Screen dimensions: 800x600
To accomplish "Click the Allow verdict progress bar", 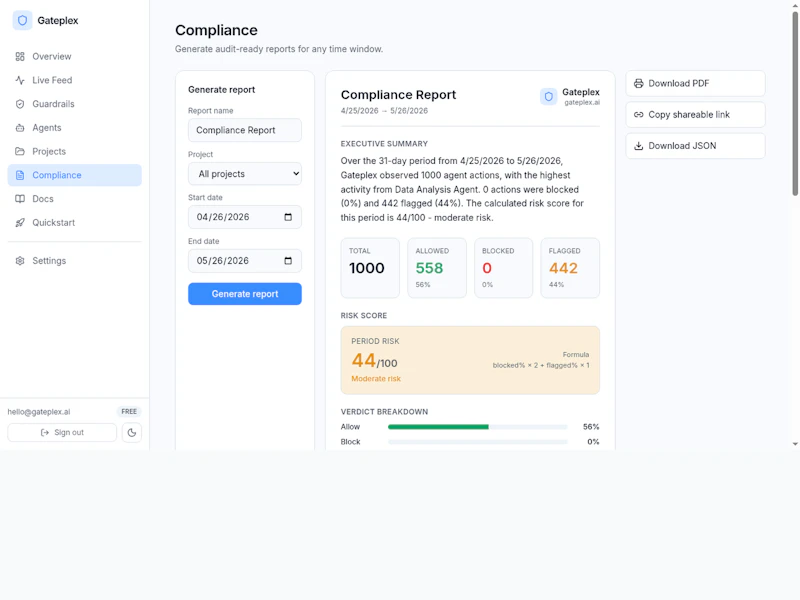I will [x=478, y=427].
